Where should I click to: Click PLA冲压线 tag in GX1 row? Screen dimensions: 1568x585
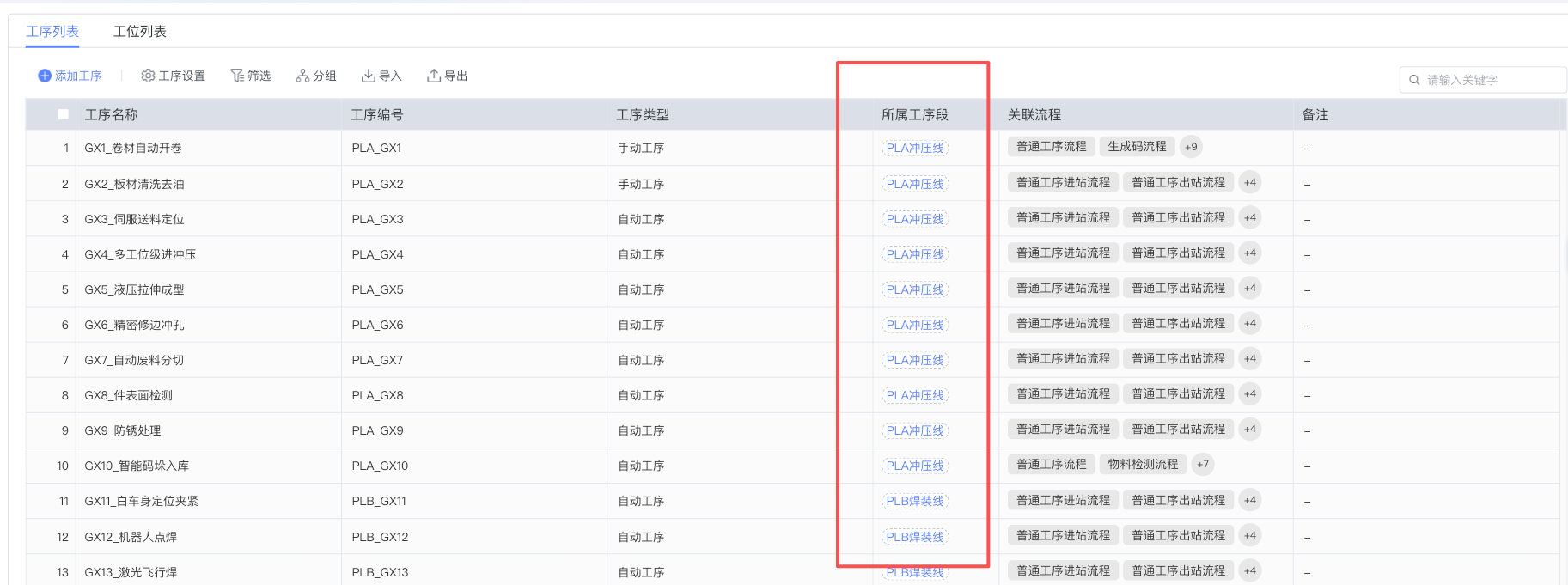[x=915, y=148]
